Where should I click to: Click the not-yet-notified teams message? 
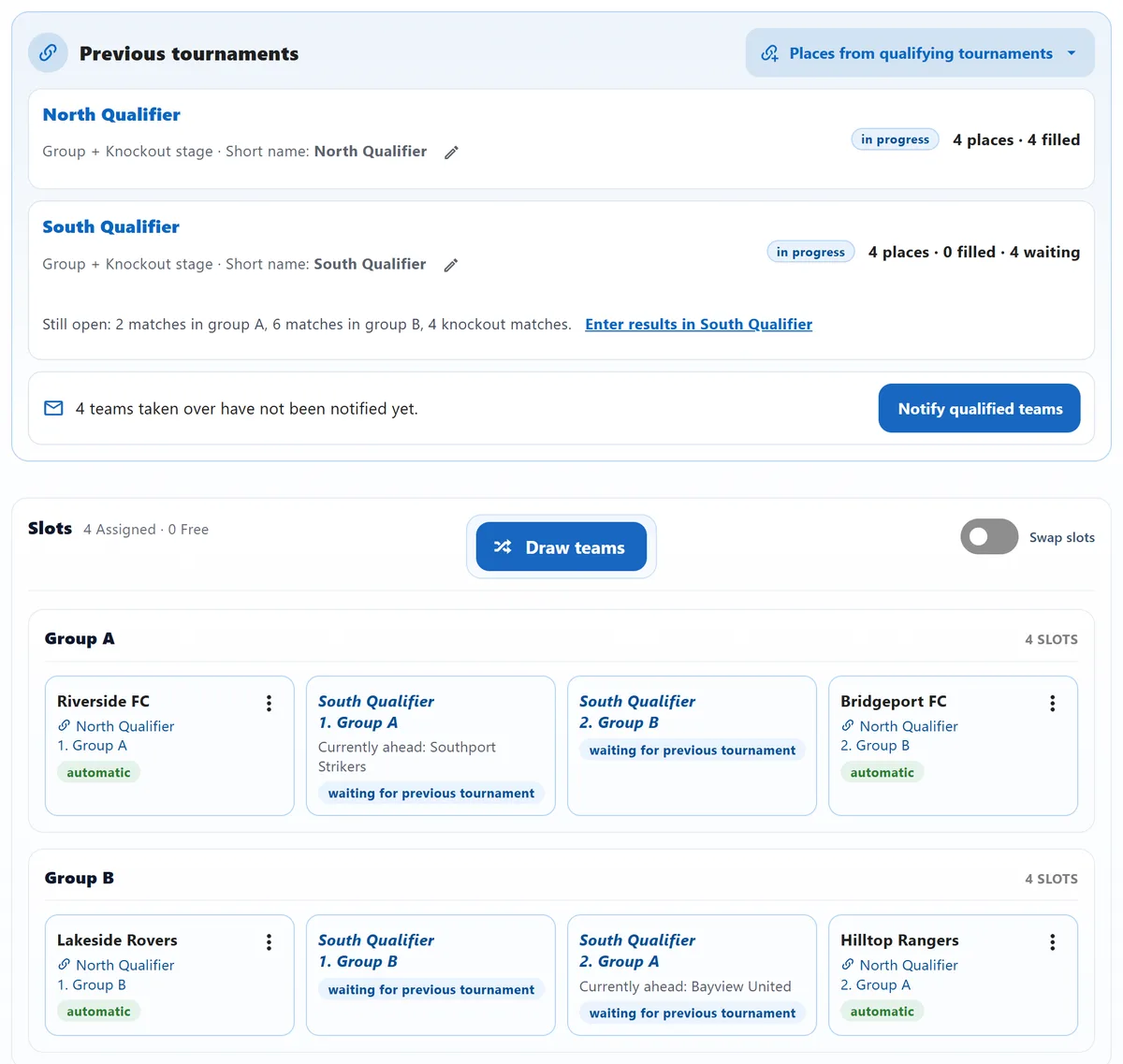click(x=247, y=408)
